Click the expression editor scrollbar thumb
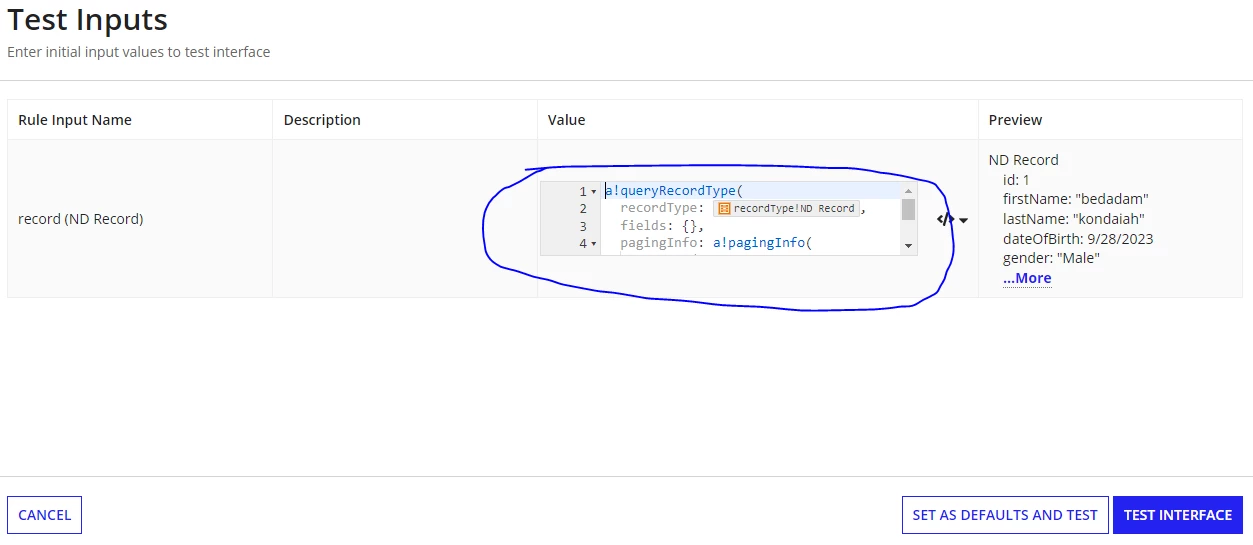Viewport: 1253px width, 545px height. [908, 209]
